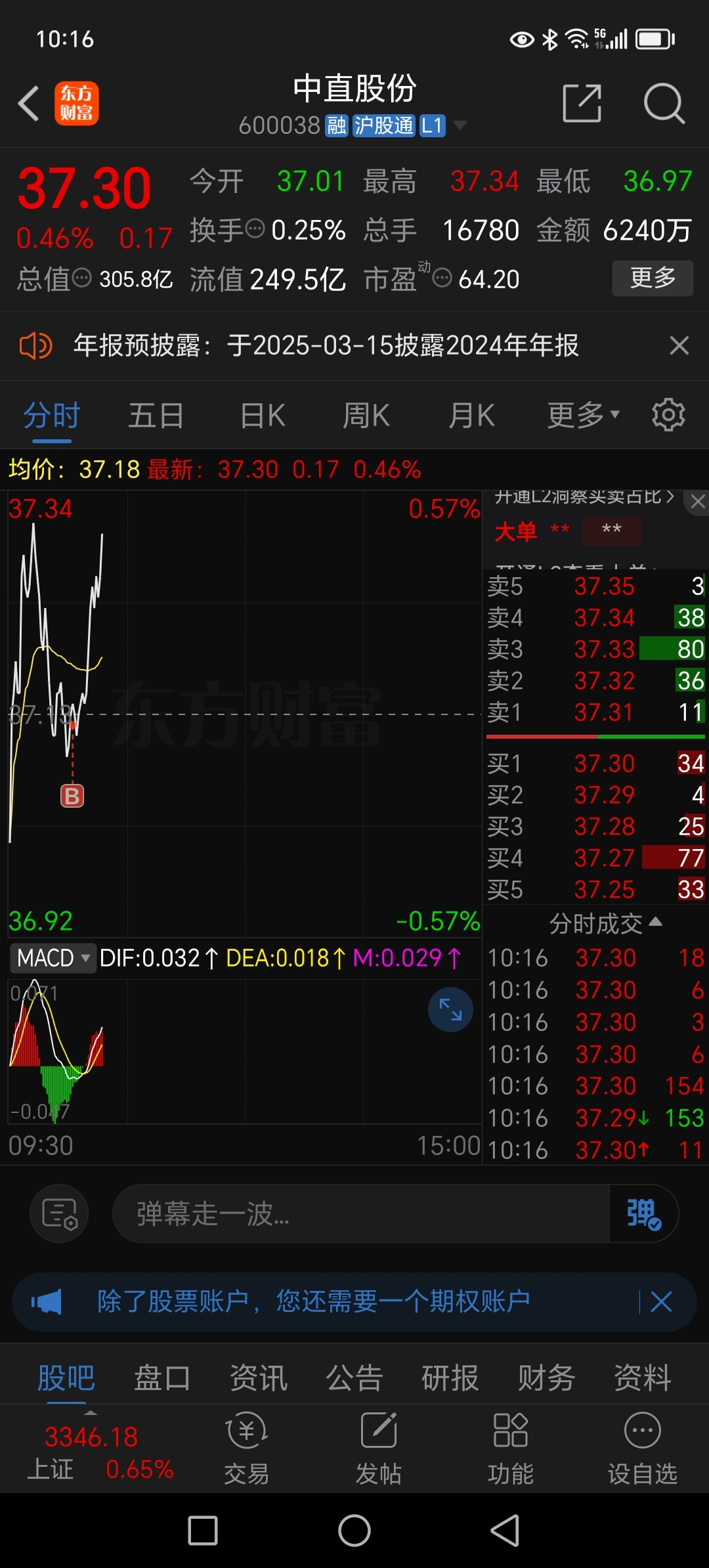Tap Android back triangle button

click(x=505, y=1531)
